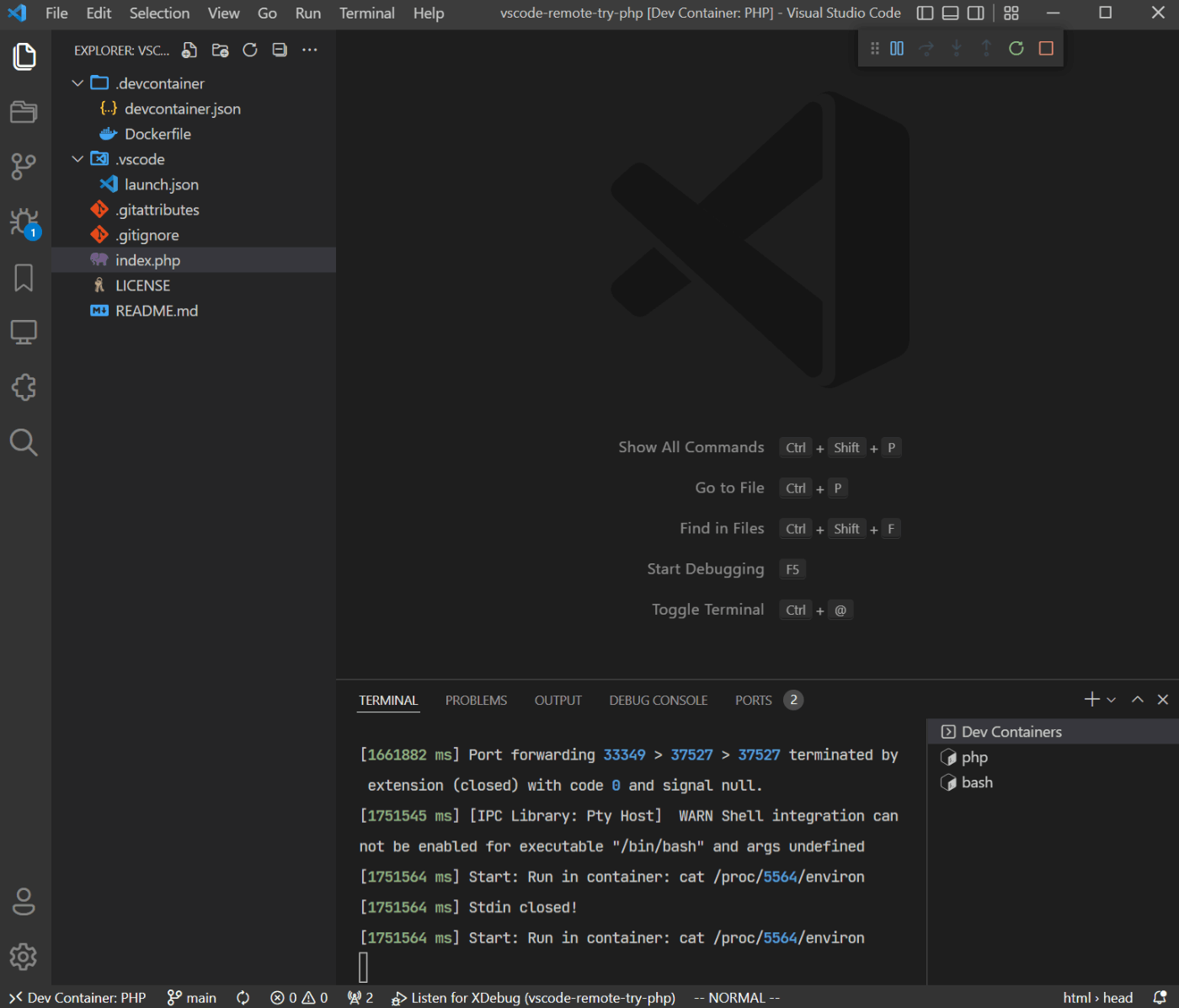Open Source Control view
1179x1008 pixels.
point(24,167)
